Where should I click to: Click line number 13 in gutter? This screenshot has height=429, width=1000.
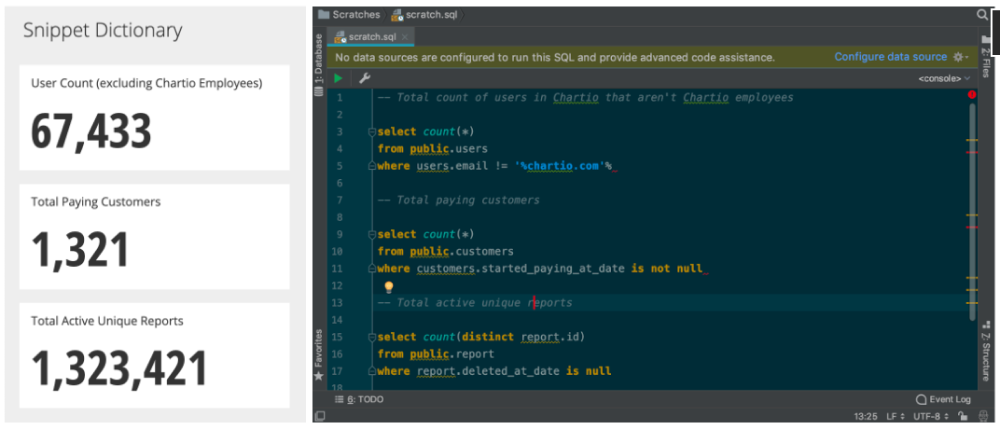coord(338,302)
